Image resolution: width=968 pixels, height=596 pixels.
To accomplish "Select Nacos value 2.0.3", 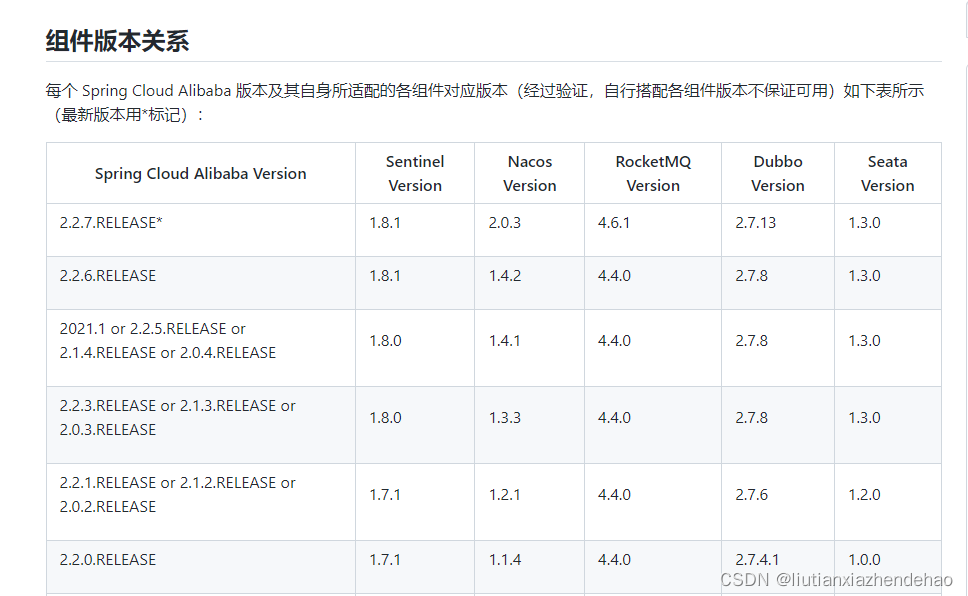I will click(x=505, y=223).
